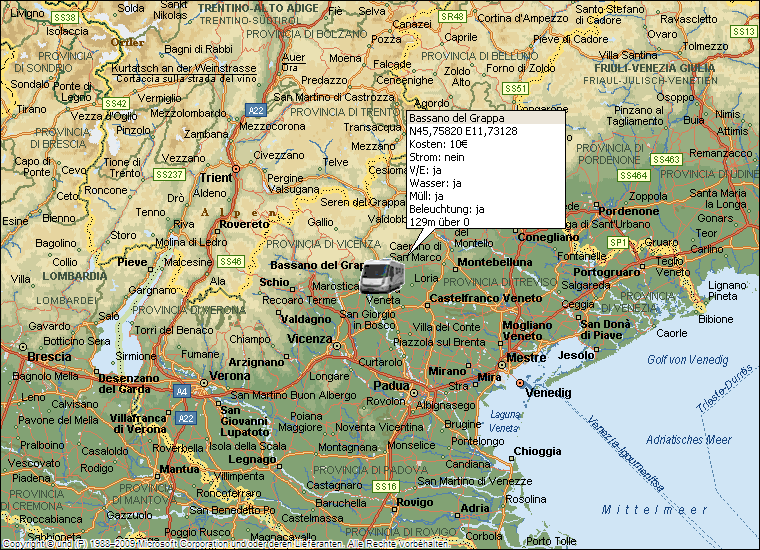Select the A22 road shield near Mezzocorona
760x550 pixels.
click(x=257, y=111)
